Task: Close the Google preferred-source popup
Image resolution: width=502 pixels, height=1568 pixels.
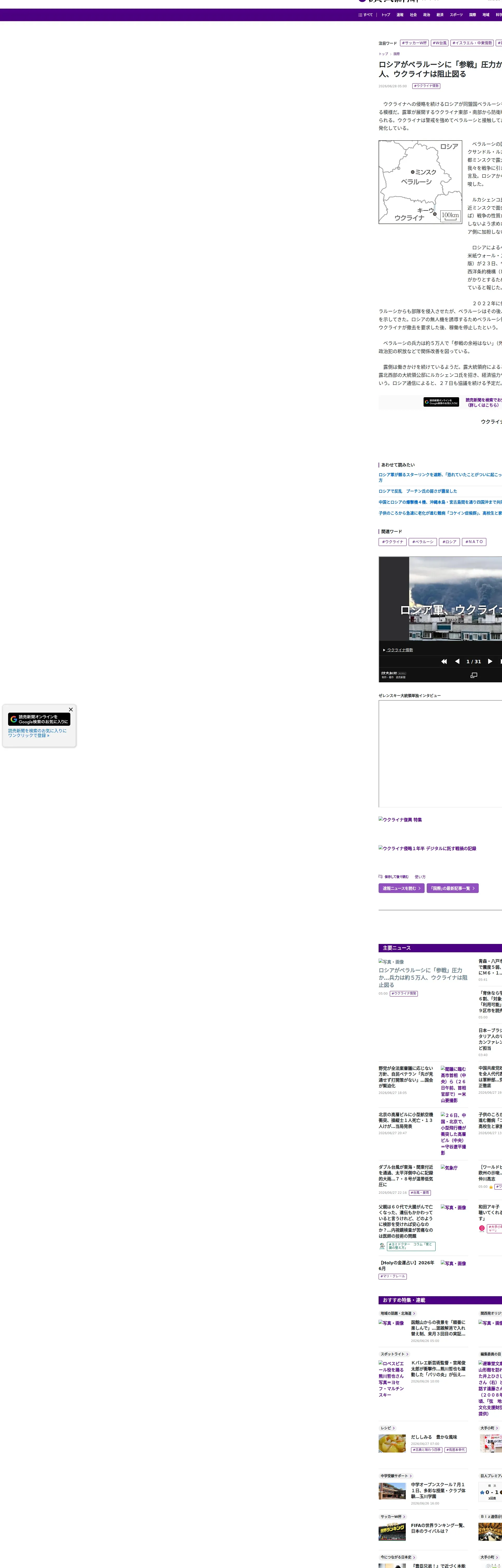Action: point(71,709)
